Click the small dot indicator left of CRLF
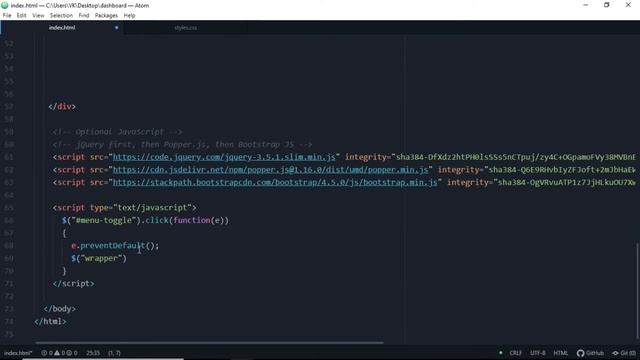Image resolution: width=640 pixels, height=360 pixels. 501,353
